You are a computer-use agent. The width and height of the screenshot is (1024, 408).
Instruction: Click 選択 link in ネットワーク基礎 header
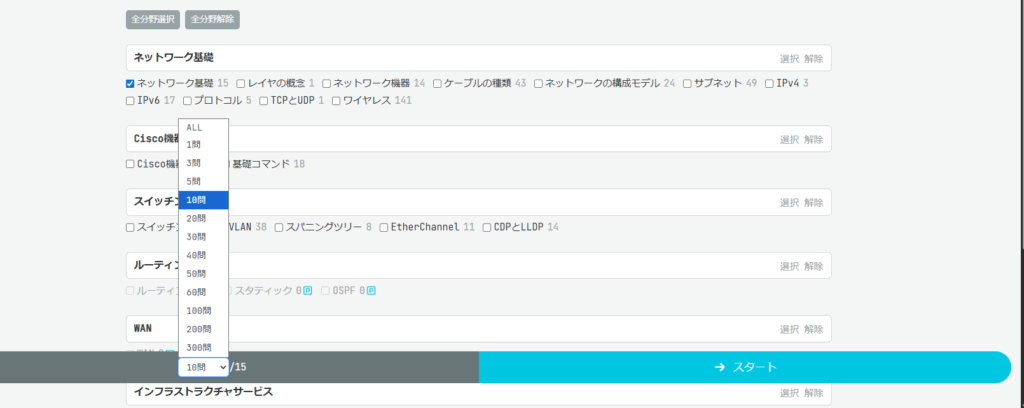click(789, 58)
